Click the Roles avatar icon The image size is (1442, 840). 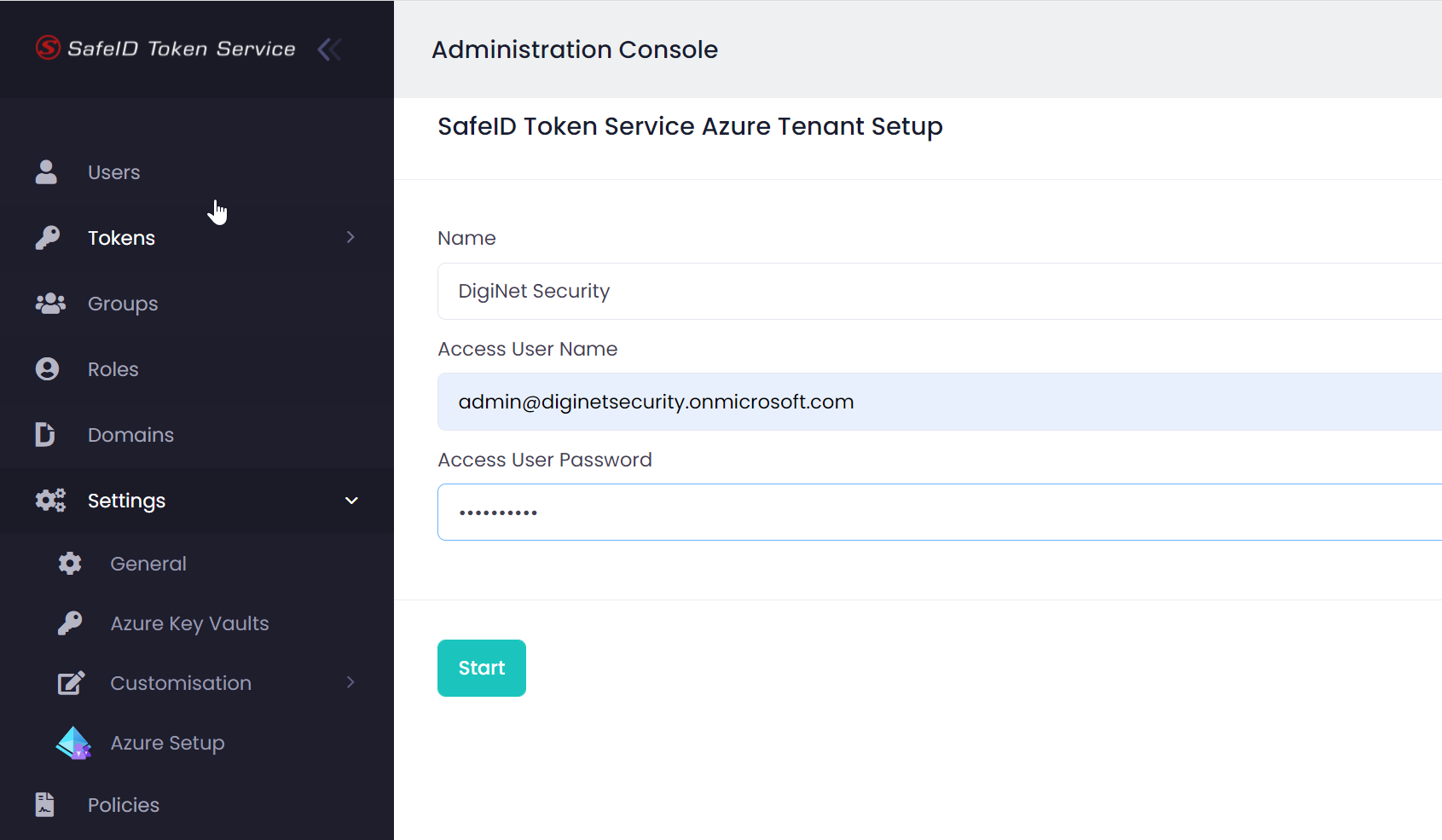47,369
